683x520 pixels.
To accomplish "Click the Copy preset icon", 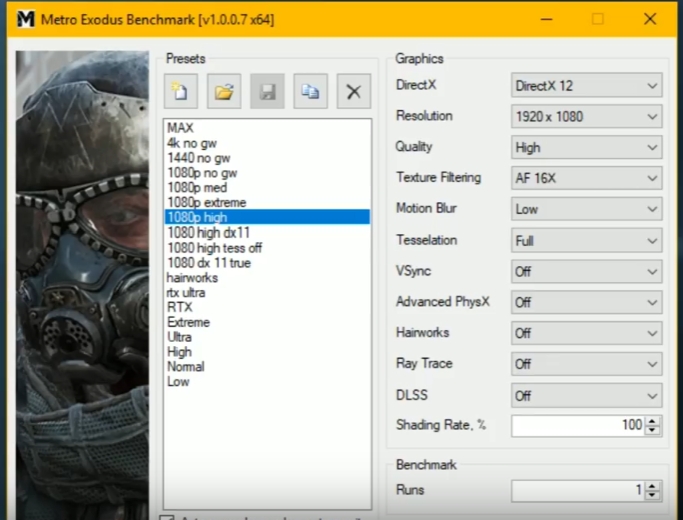I will [x=310, y=91].
